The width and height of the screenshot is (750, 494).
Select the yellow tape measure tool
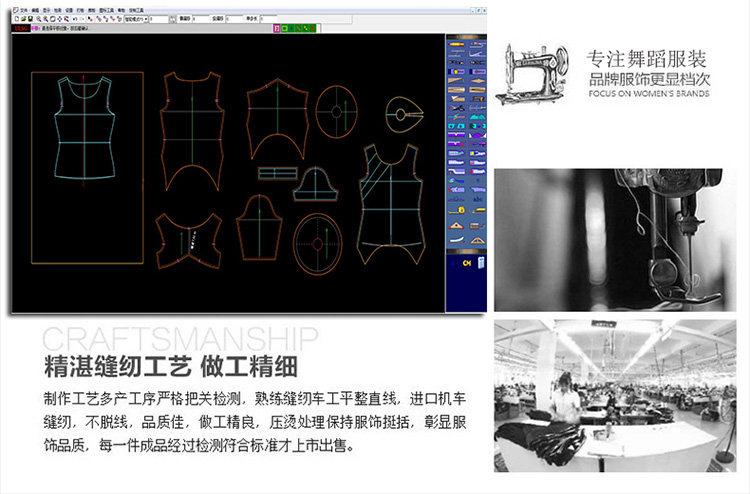pyautogui.click(x=457, y=210)
